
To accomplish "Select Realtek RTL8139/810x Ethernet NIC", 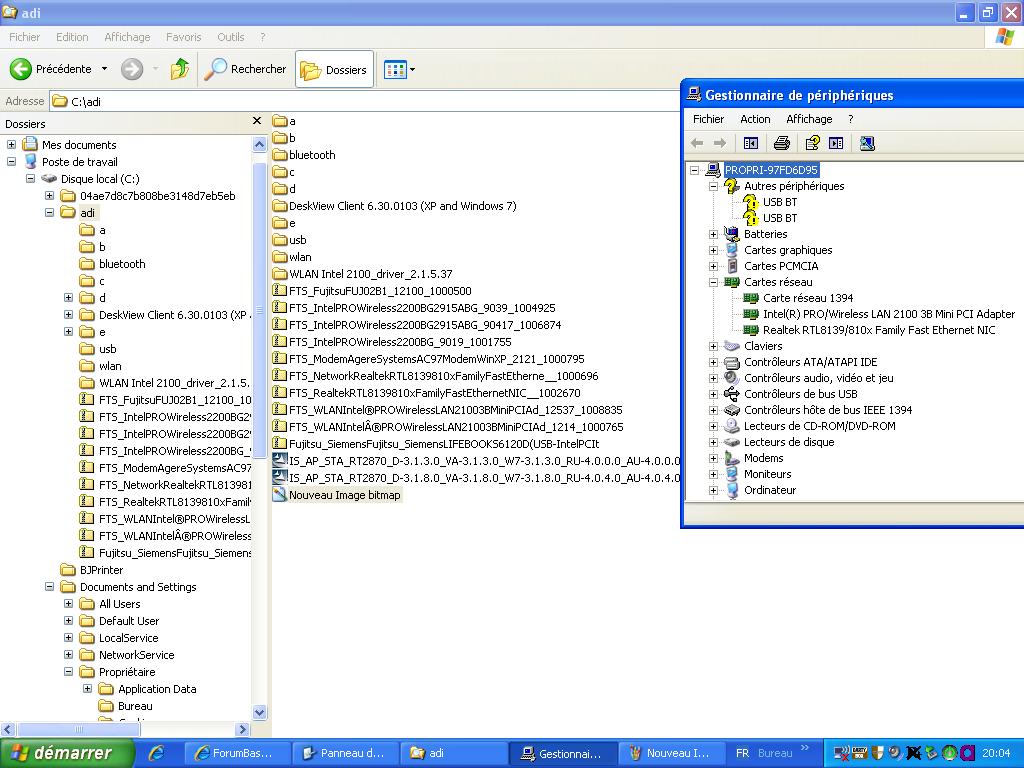I will pyautogui.click(x=879, y=330).
